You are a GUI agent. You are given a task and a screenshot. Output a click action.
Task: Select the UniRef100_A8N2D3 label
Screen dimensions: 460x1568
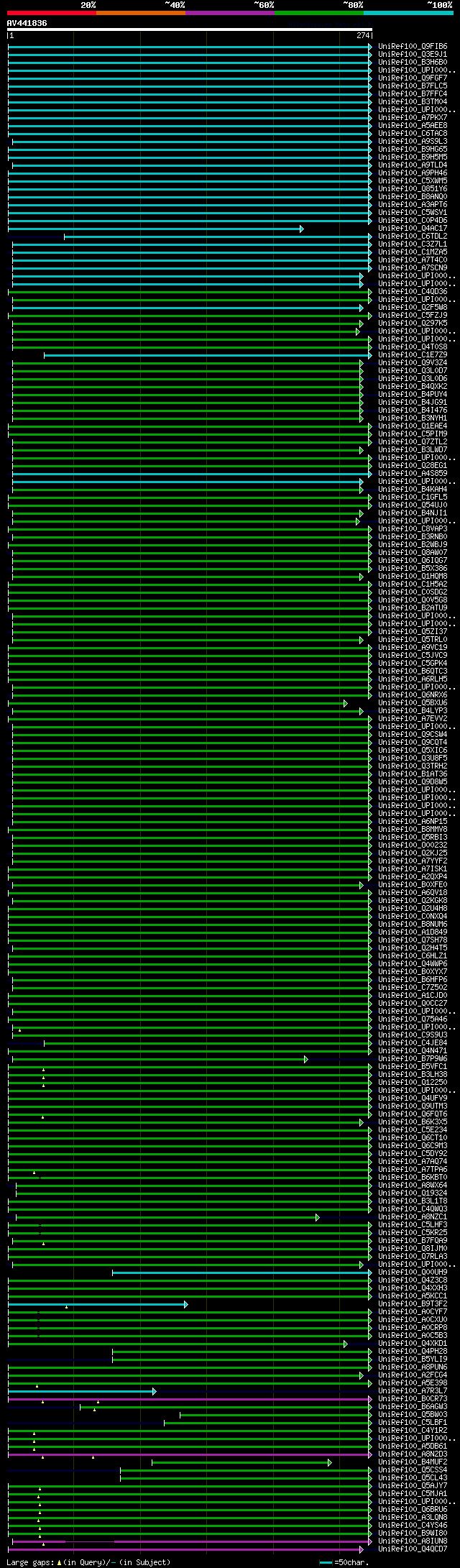(413, 1454)
